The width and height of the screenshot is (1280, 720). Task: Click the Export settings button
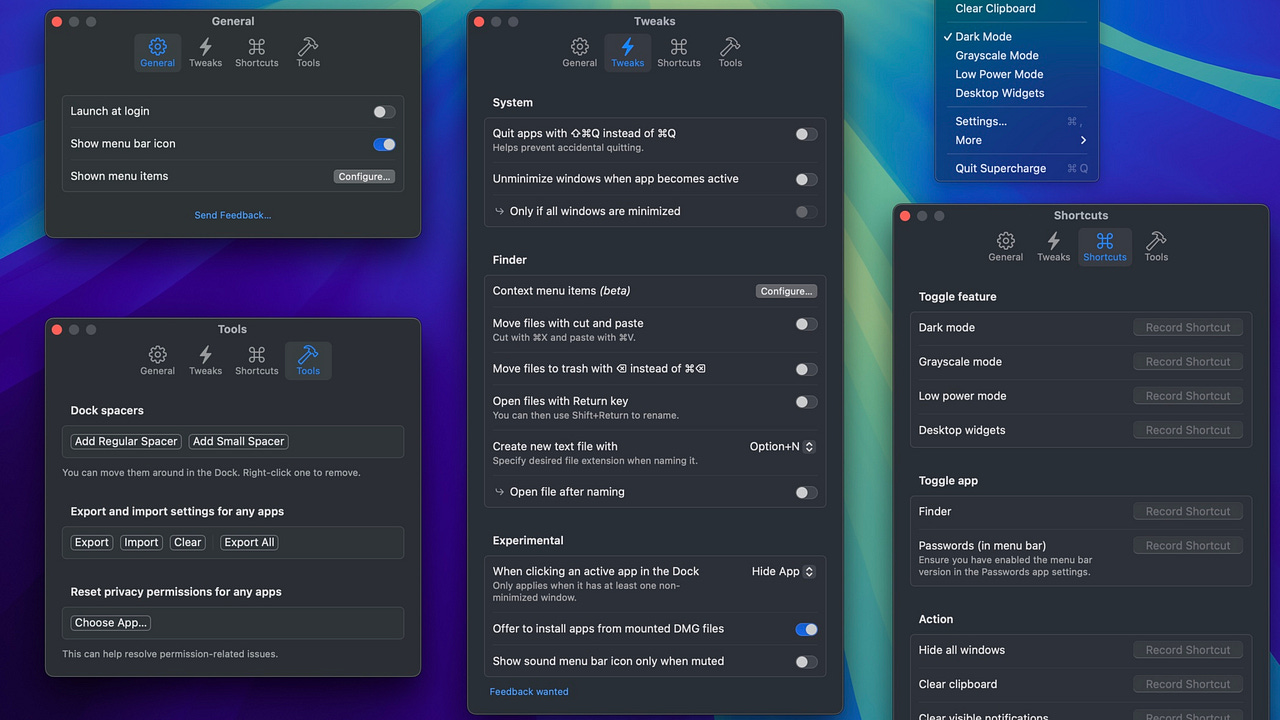coord(91,542)
